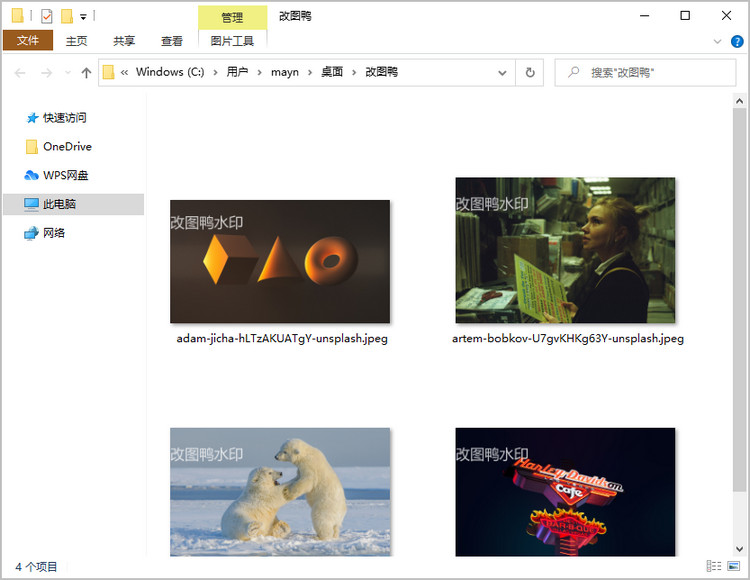The width and height of the screenshot is (750, 580).
Task: Select the Harley Davidson Cafe neon thumbnail
Action: 565,492
